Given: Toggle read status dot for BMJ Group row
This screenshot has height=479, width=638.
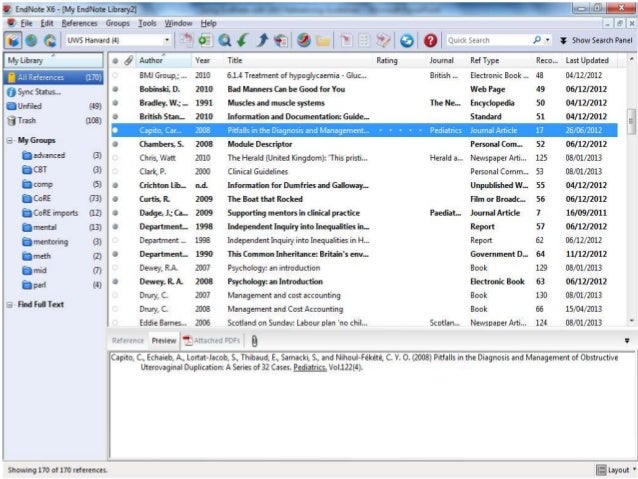Looking at the screenshot, I should point(116,75).
